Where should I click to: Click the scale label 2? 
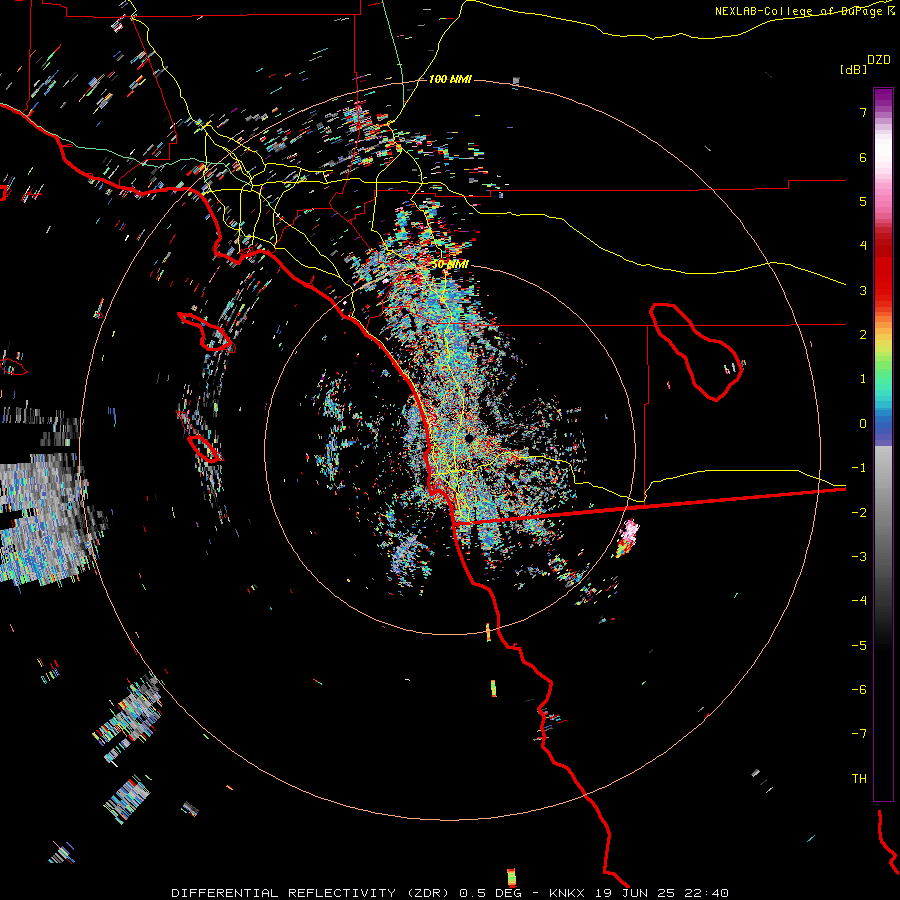point(863,335)
